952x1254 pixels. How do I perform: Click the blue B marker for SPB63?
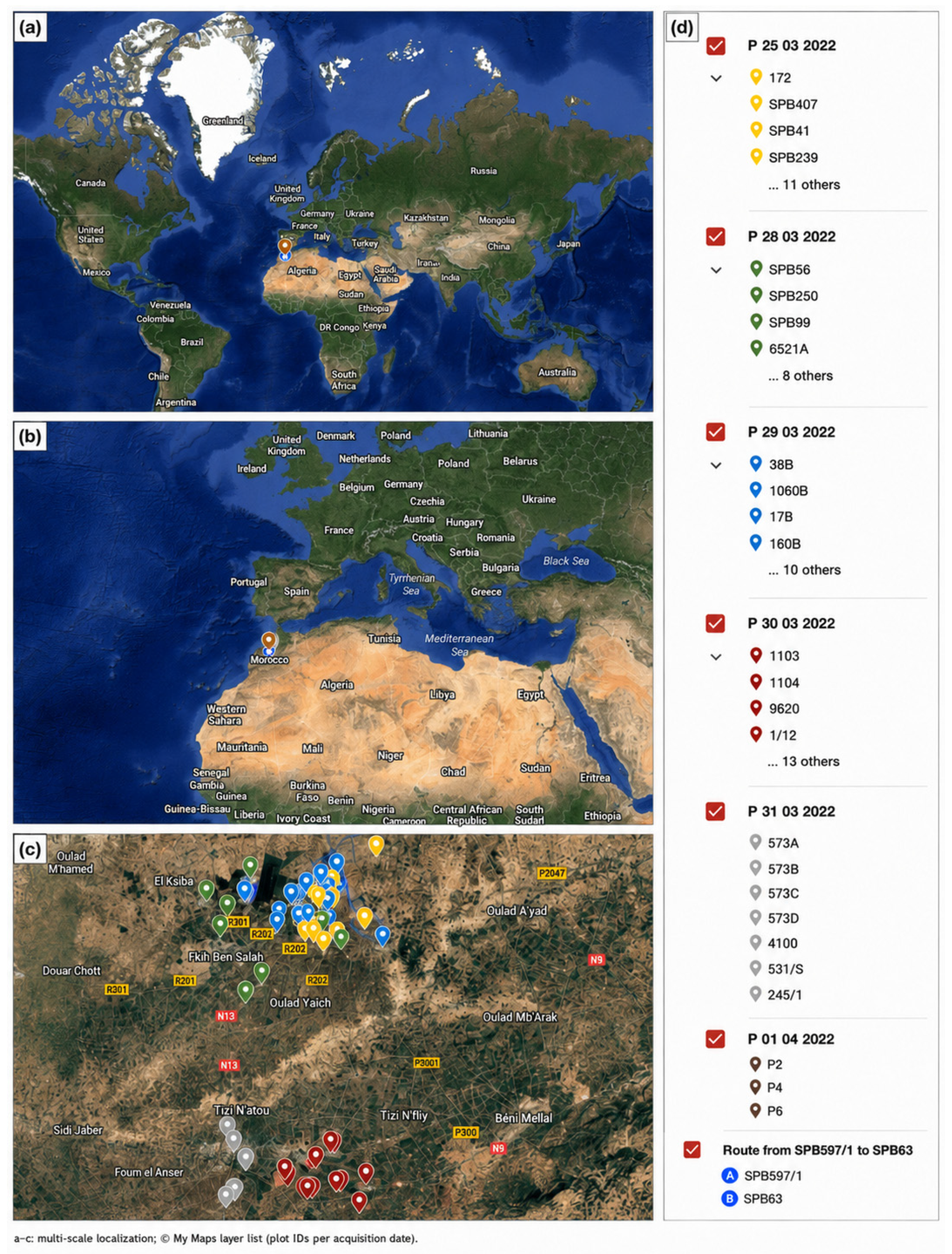pos(730,1199)
